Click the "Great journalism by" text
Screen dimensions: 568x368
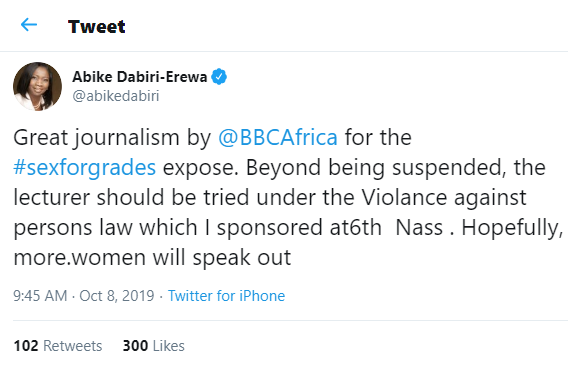(x=112, y=138)
